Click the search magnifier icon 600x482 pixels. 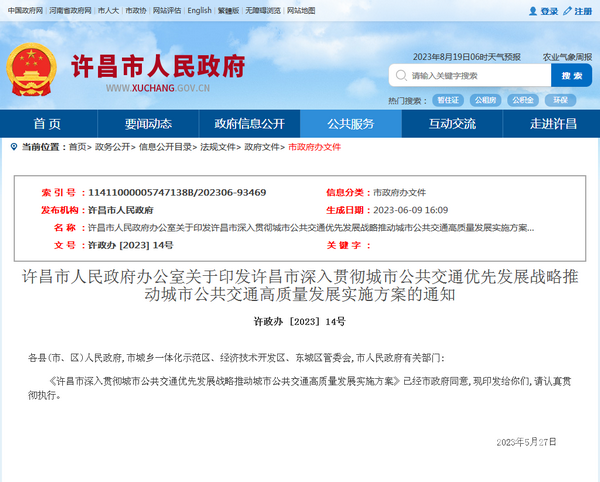tap(402, 76)
